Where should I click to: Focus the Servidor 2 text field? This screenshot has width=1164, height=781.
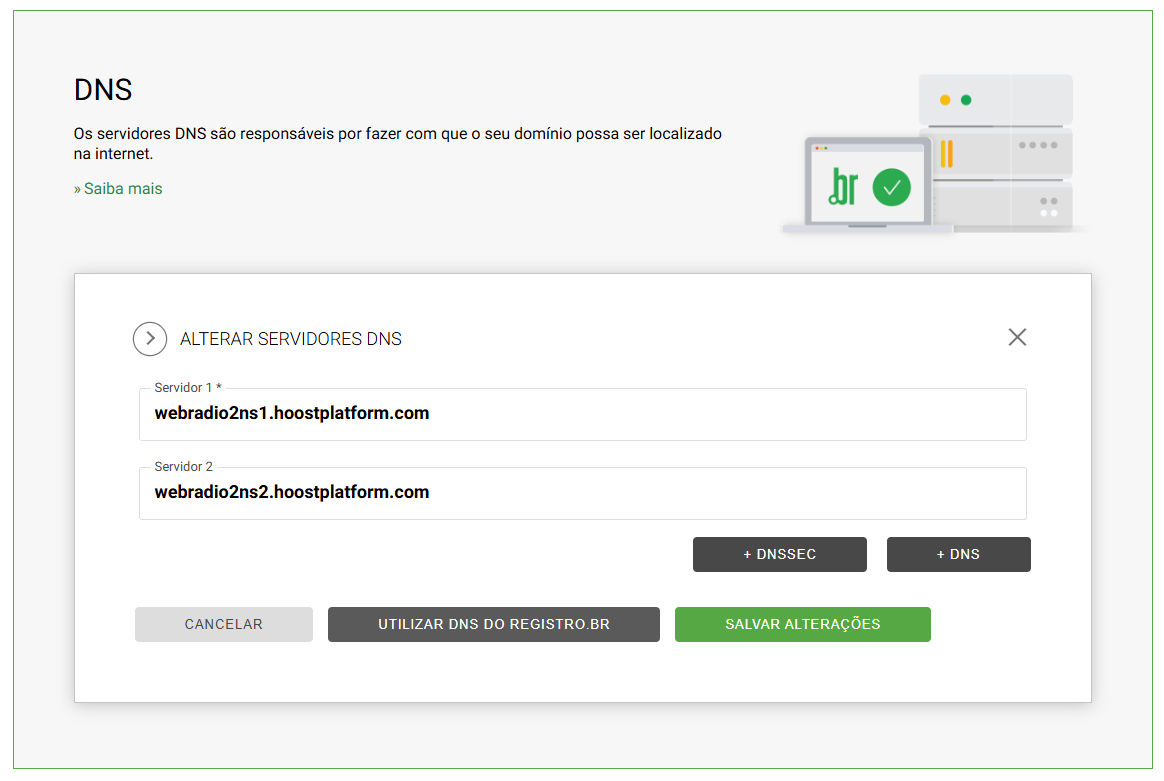pyautogui.click(x=582, y=493)
